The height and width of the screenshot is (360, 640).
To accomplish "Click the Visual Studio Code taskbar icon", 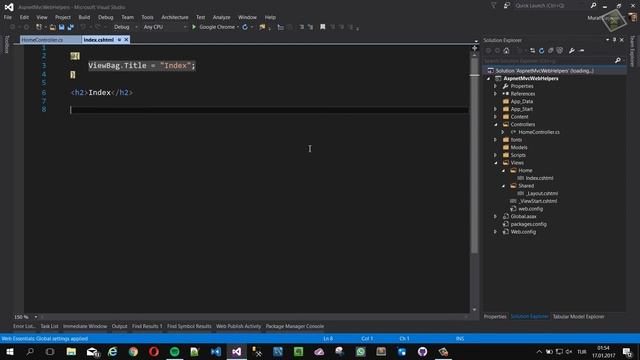I will [x=216, y=351].
